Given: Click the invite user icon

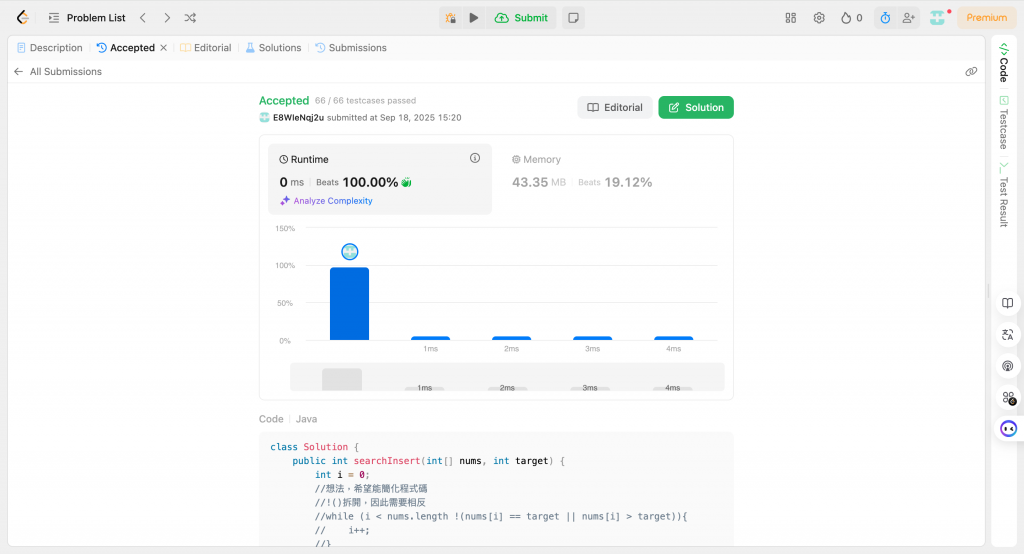Looking at the screenshot, I should [908, 18].
